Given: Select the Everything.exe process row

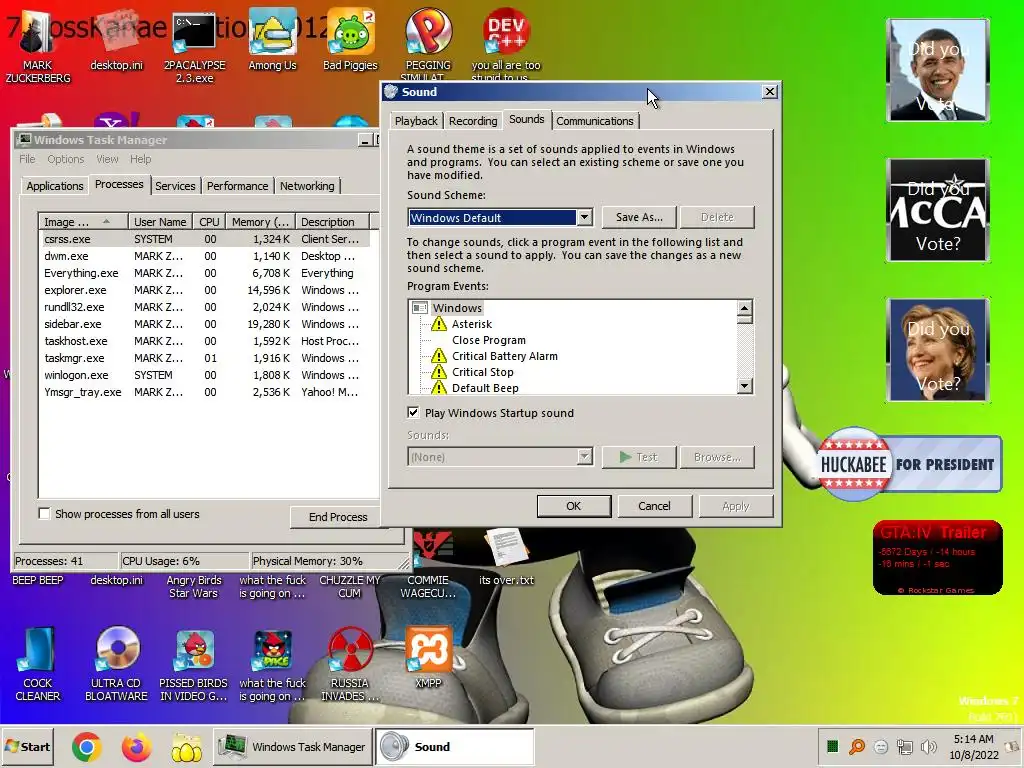Looking at the screenshot, I should coord(204,273).
